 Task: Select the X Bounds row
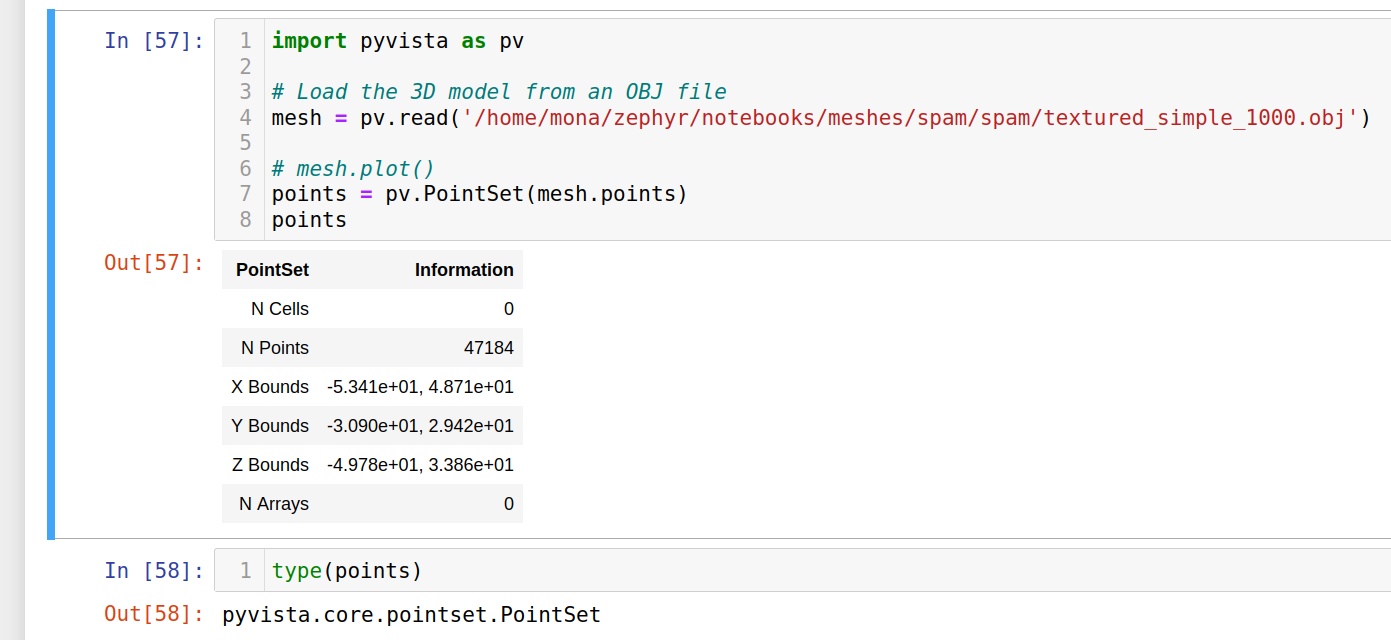372,386
